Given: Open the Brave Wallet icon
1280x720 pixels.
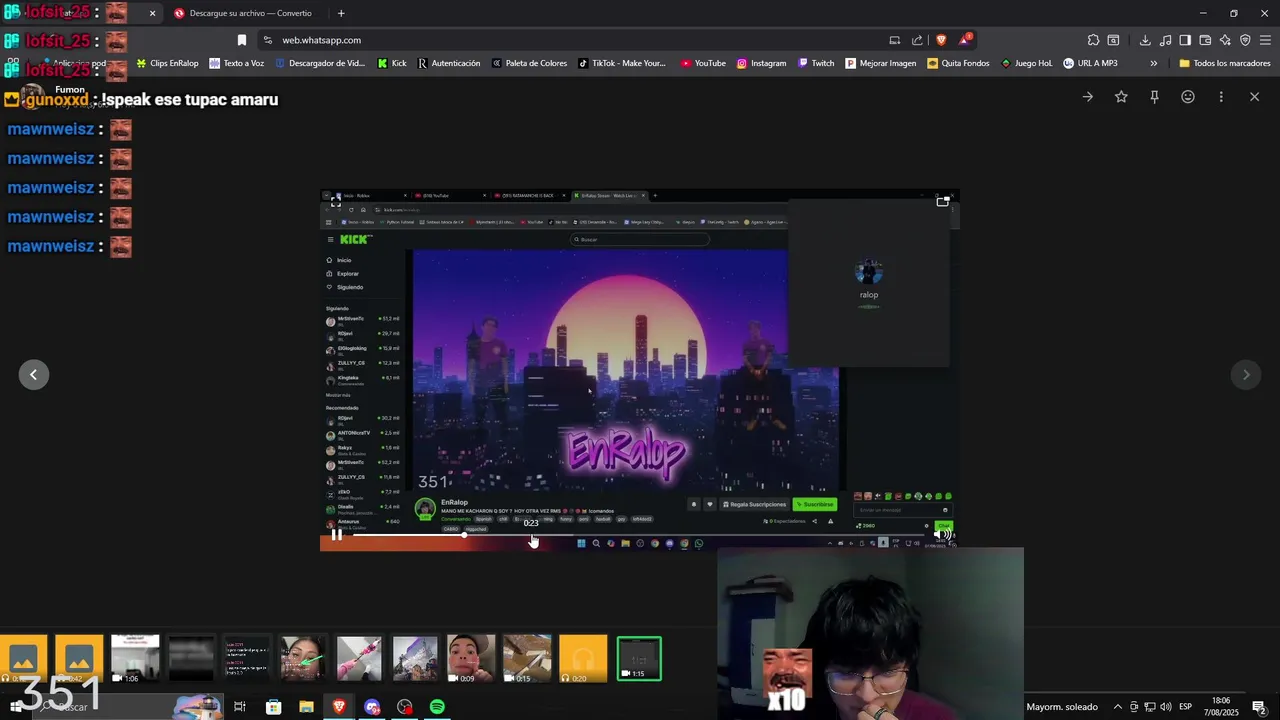Looking at the screenshot, I should (x=1205, y=40).
